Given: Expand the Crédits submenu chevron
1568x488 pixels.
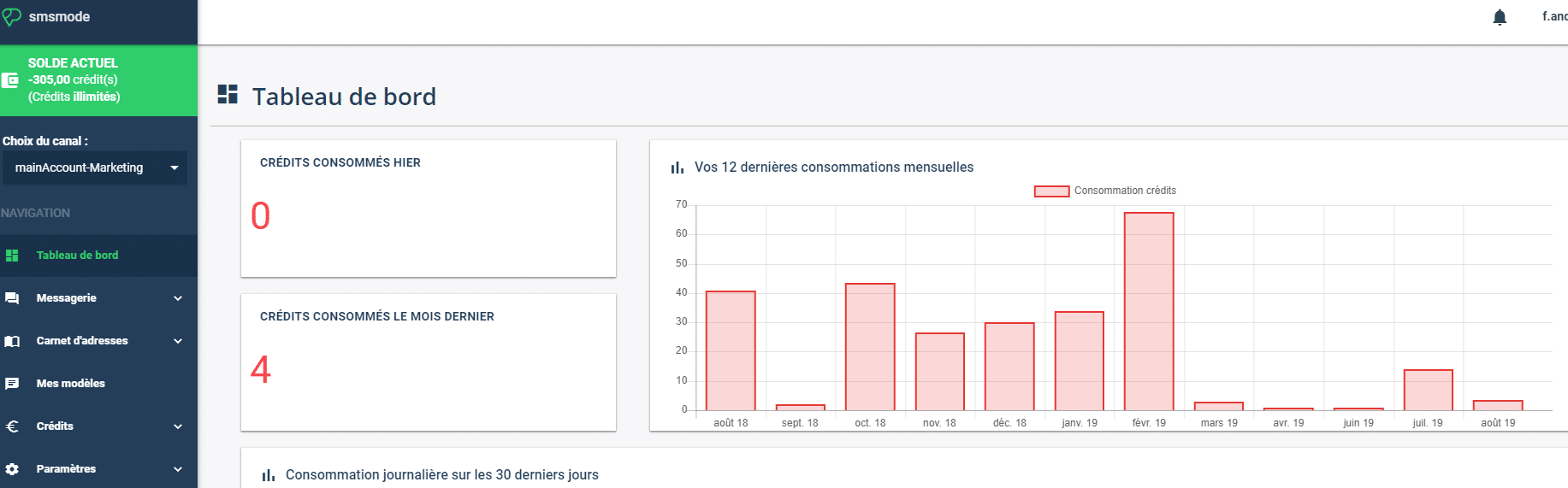Looking at the screenshot, I should pyautogui.click(x=178, y=426).
